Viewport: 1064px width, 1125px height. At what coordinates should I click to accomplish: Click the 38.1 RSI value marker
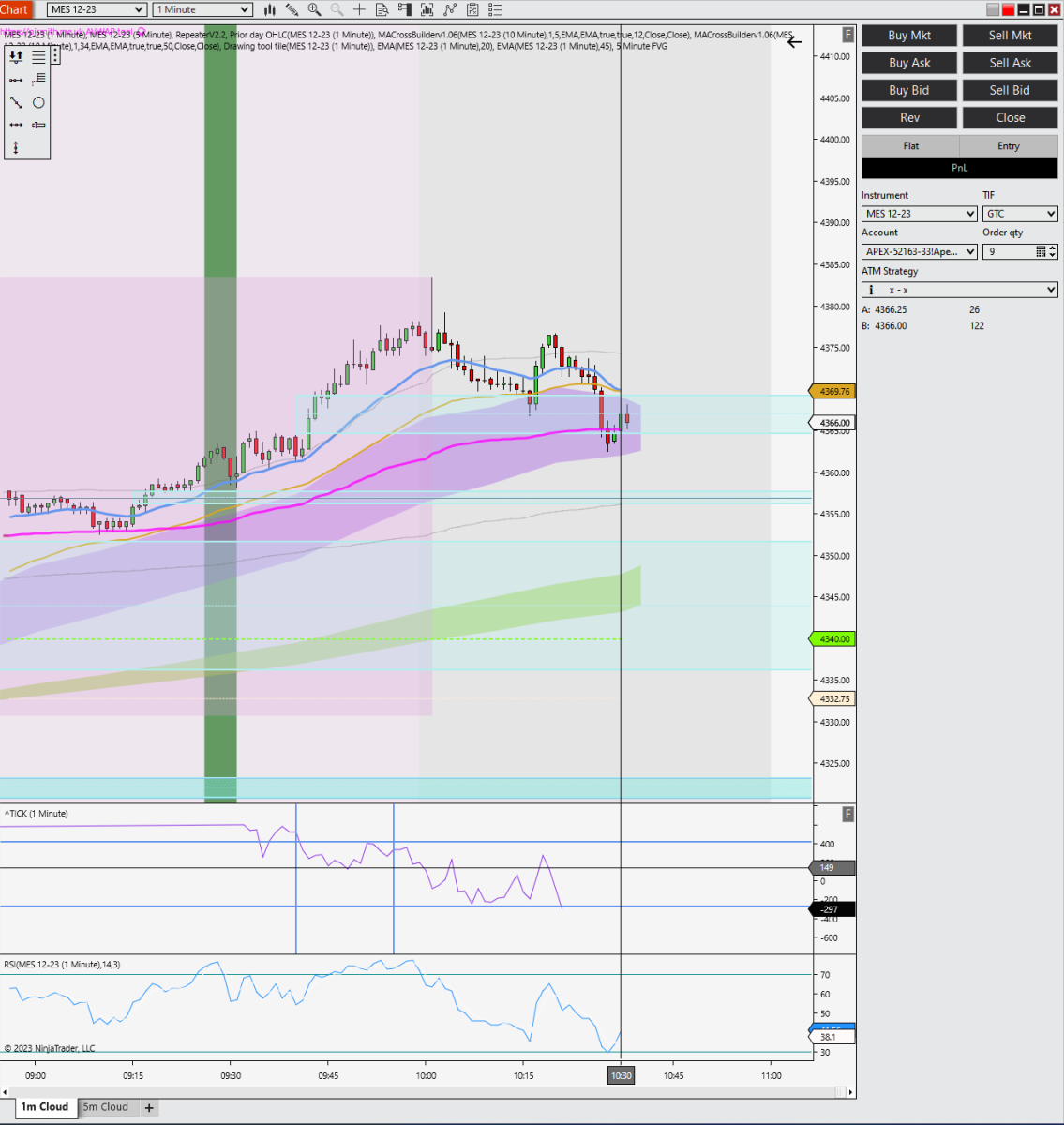[x=832, y=1037]
